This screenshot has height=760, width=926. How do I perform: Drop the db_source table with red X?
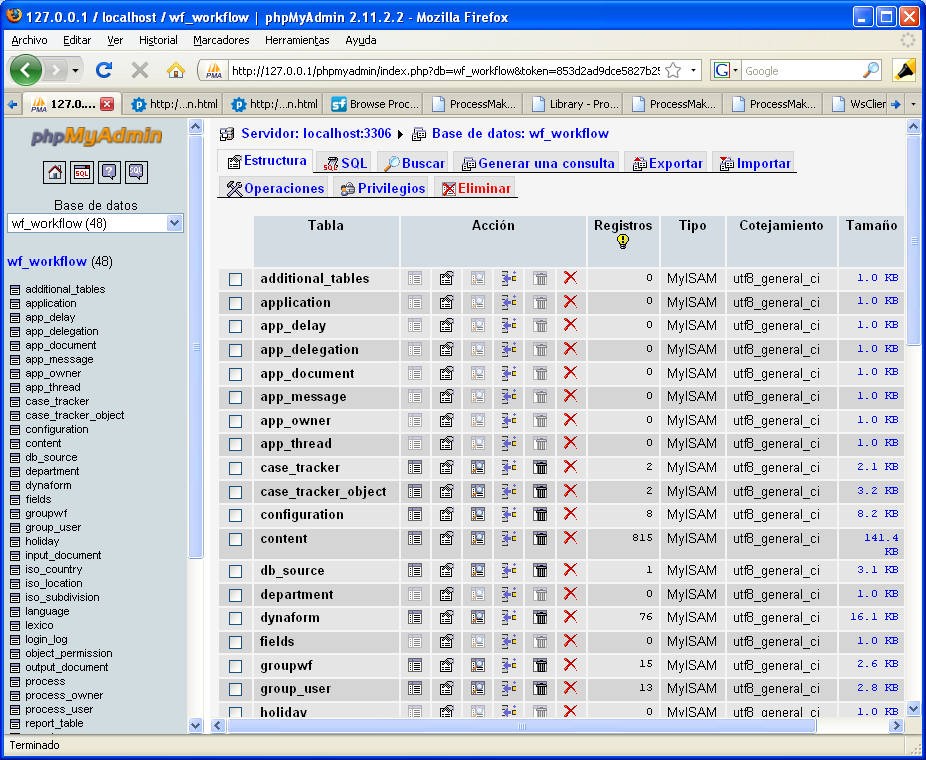[570, 570]
